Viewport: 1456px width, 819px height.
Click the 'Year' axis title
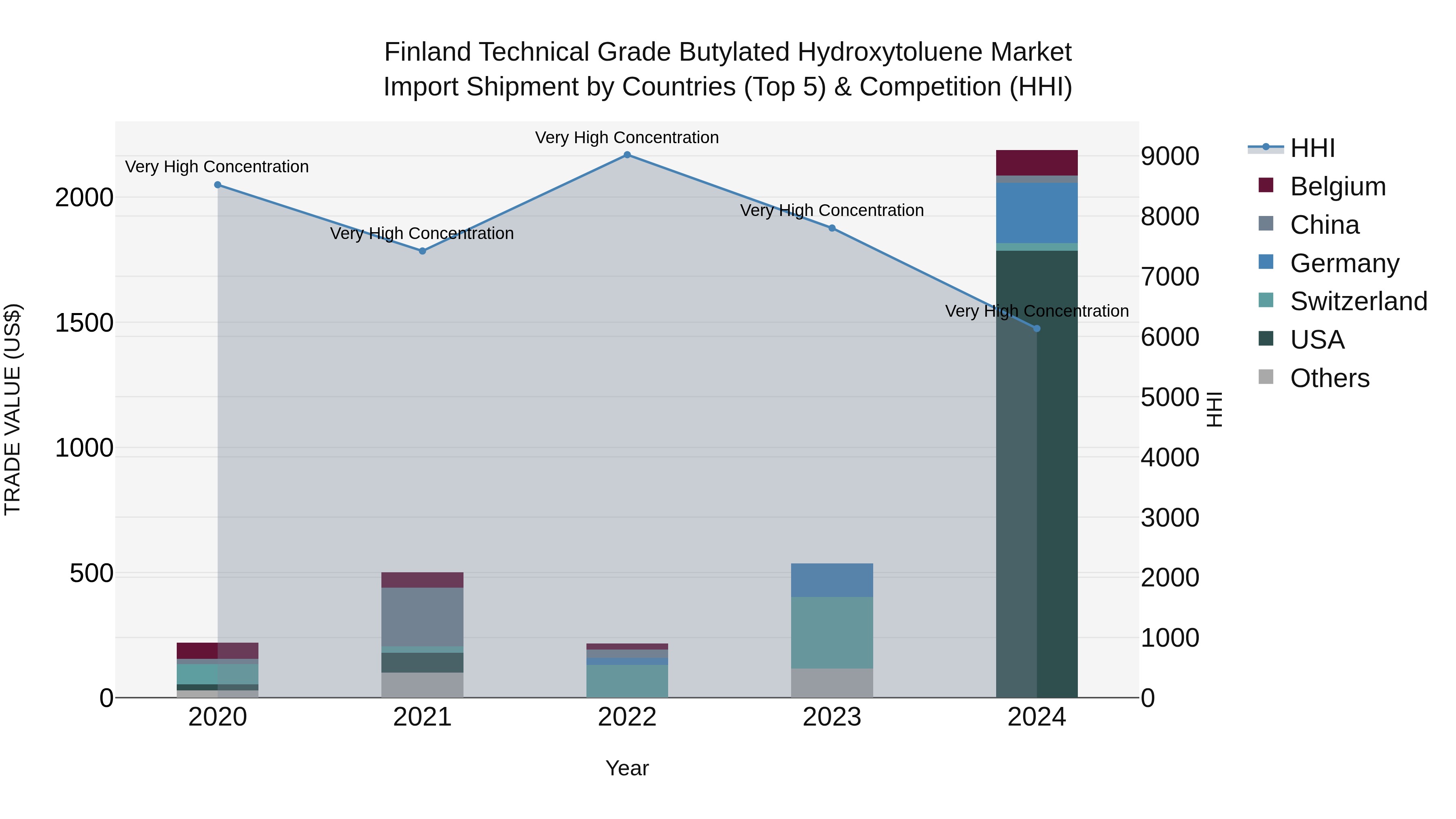coord(627,768)
